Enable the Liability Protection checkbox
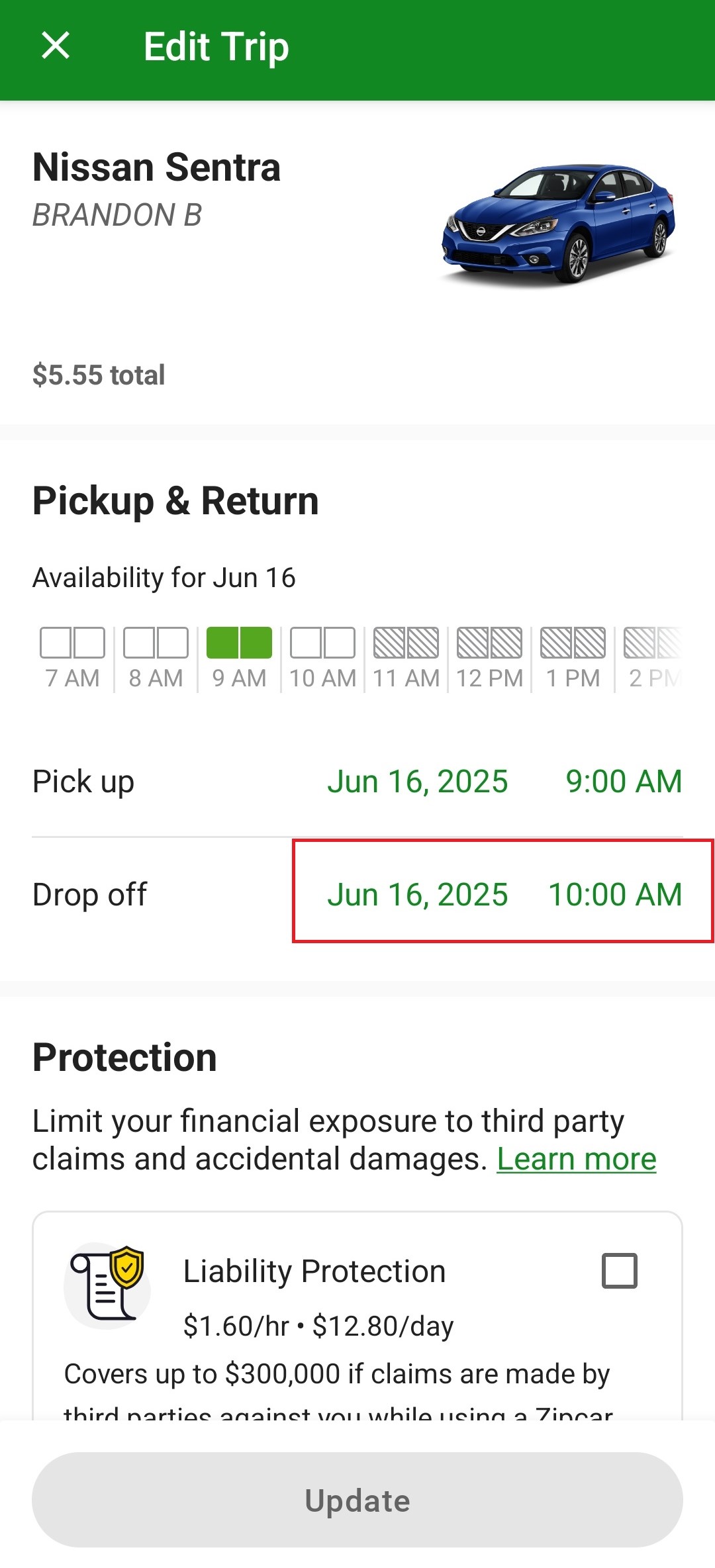Viewport: 715px width, 1568px height. coord(619,1271)
